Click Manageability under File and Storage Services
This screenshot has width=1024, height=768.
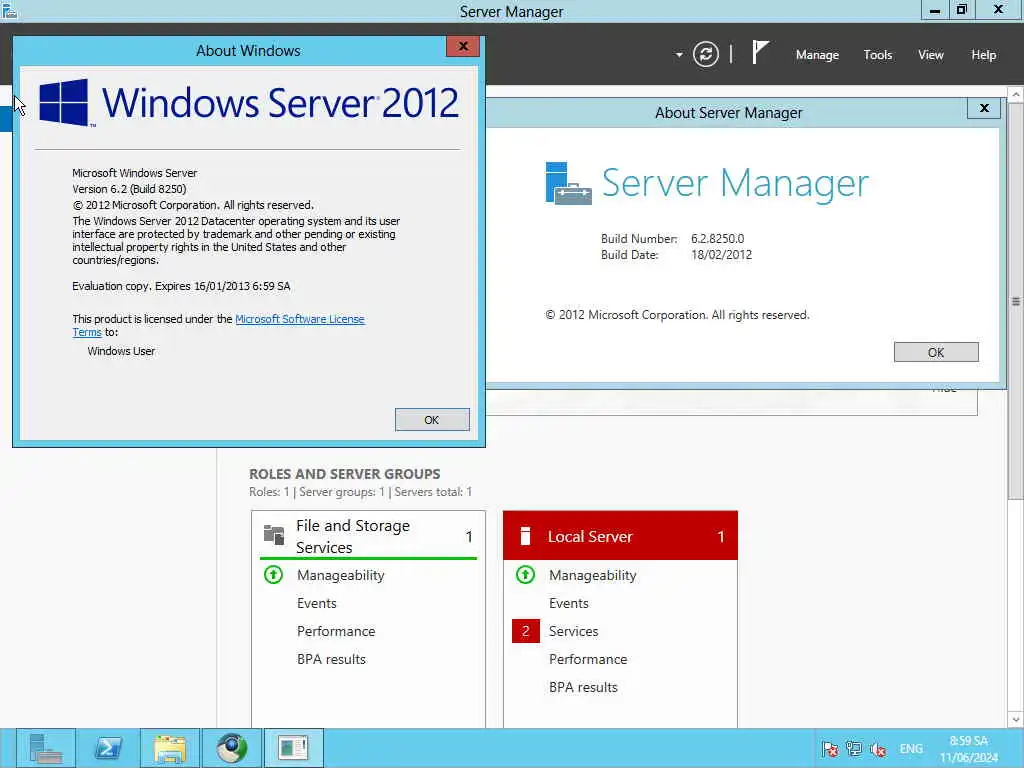click(x=340, y=575)
